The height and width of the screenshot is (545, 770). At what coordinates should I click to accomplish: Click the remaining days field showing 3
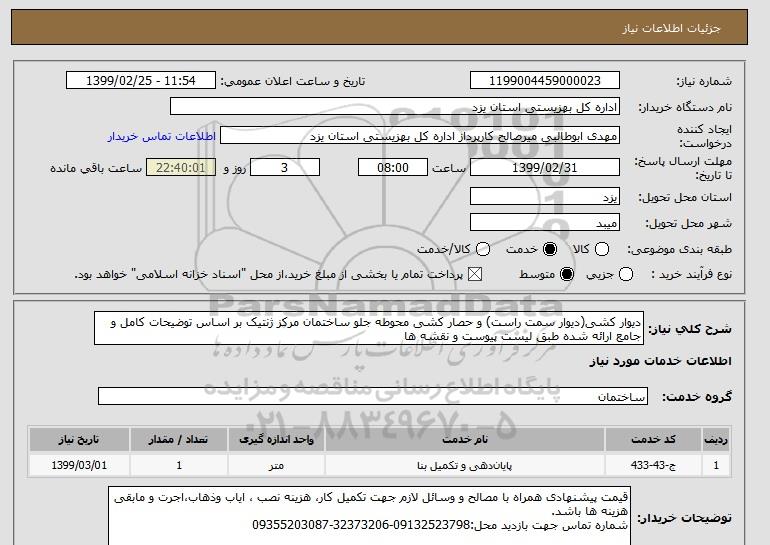(285, 167)
